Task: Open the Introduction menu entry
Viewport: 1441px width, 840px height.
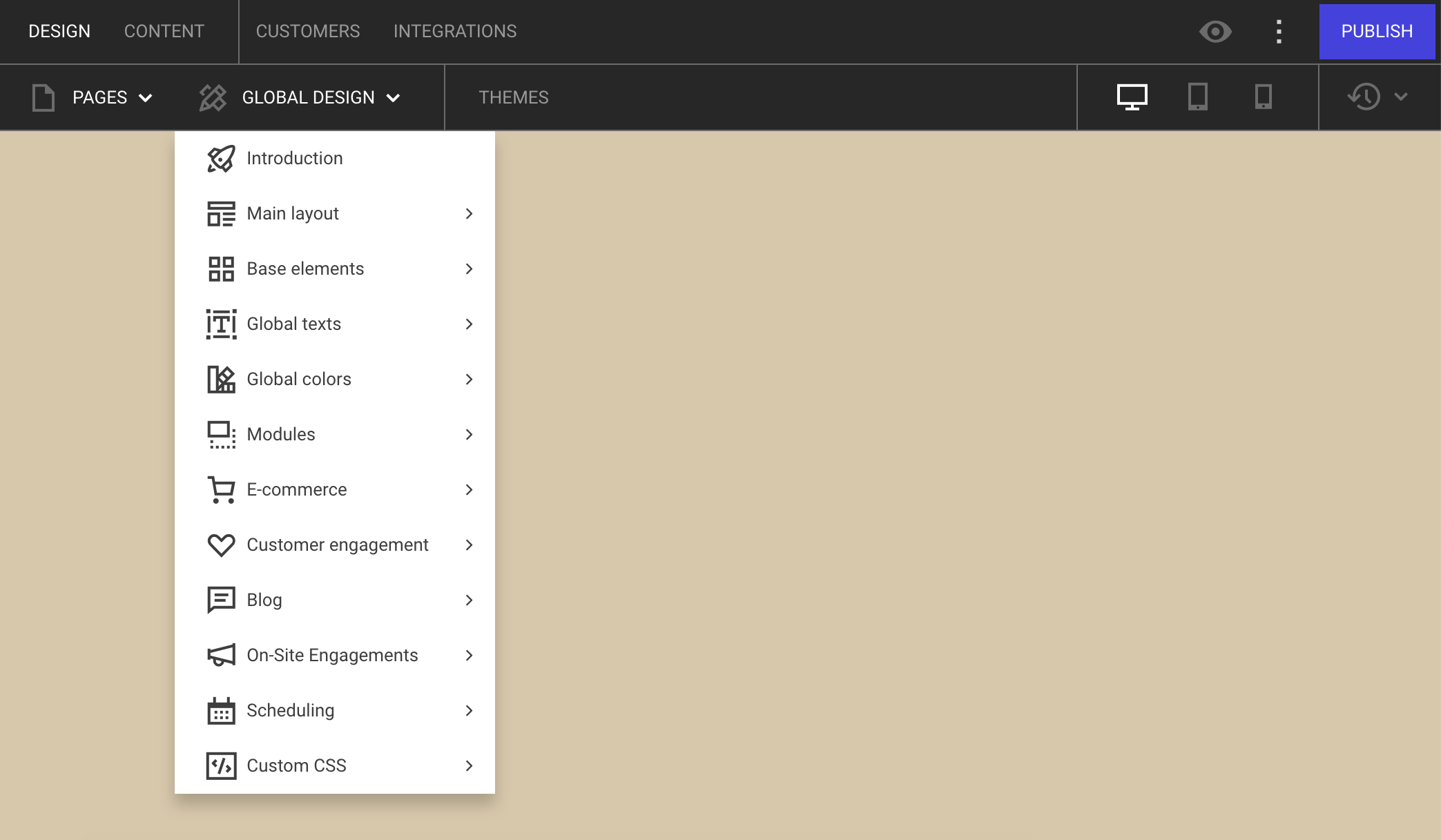Action: pyautogui.click(x=335, y=159)
